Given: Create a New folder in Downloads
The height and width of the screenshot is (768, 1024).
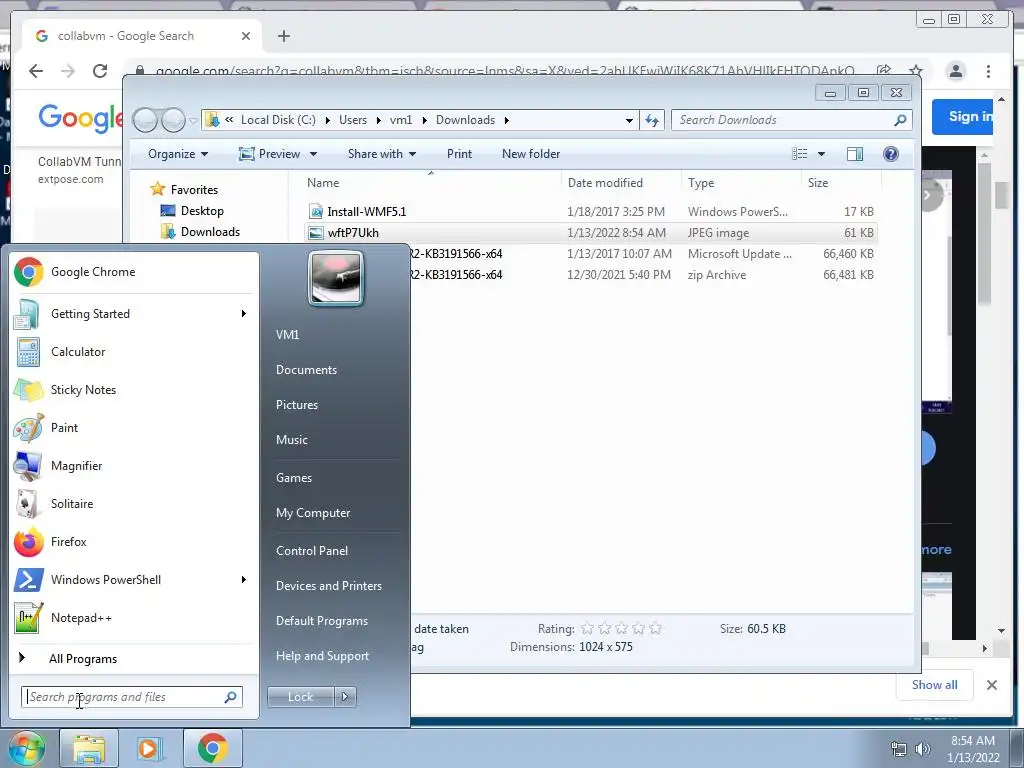Looking at the screenshot, I should point(530,153).
